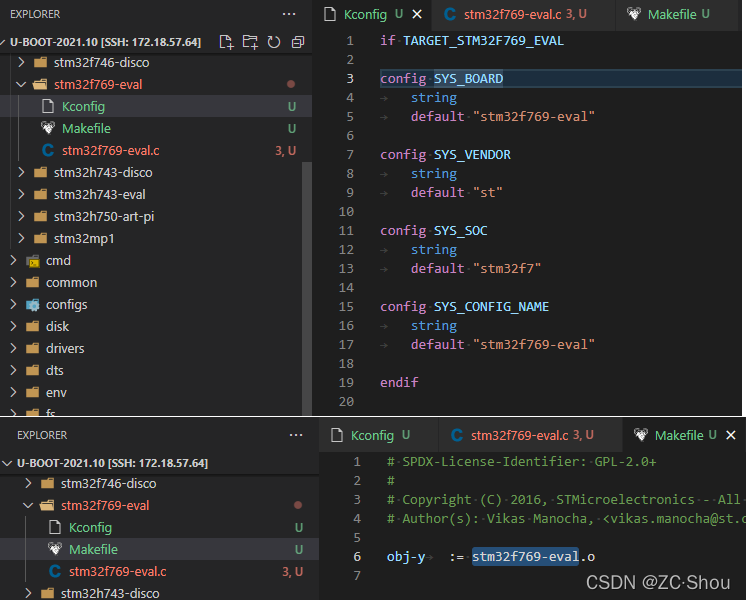
Task: Collapse stm32f769-eval folder in top explorer
Action: 21,84
